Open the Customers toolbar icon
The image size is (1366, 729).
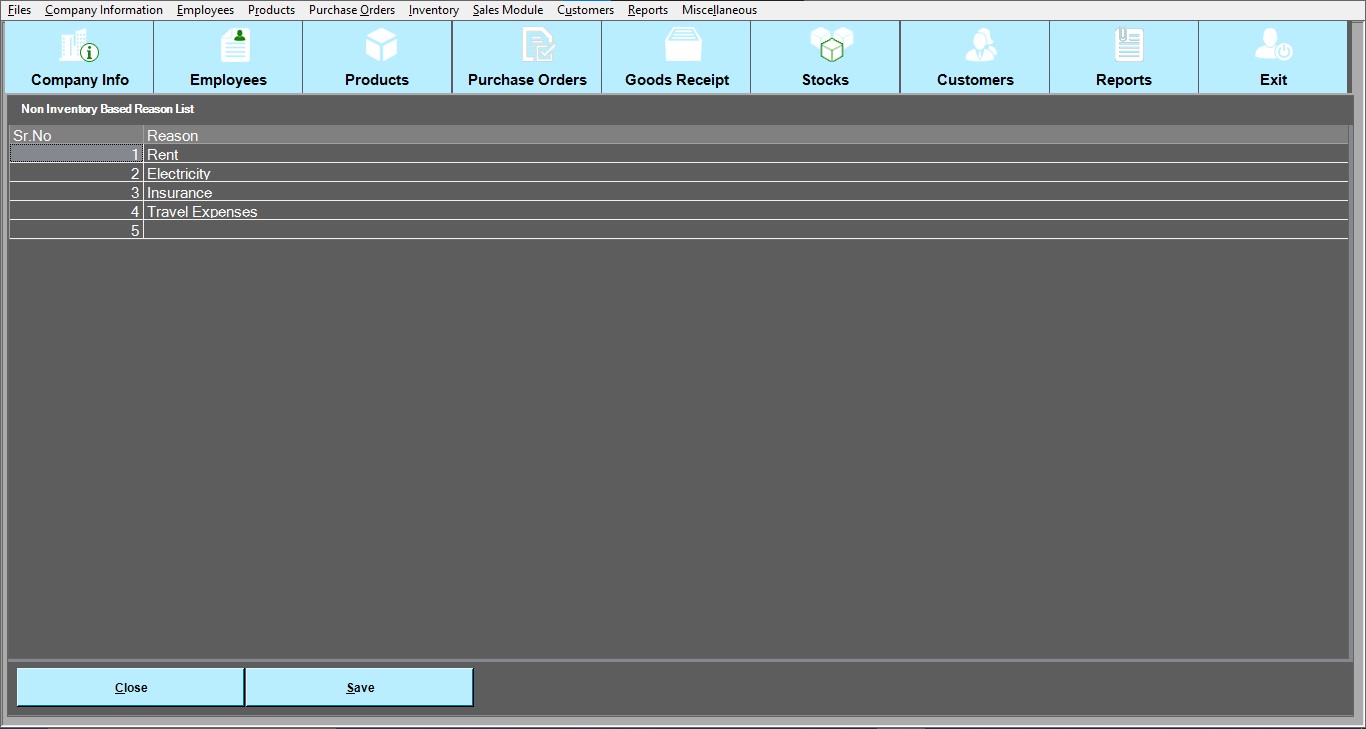tap(975, 47)
